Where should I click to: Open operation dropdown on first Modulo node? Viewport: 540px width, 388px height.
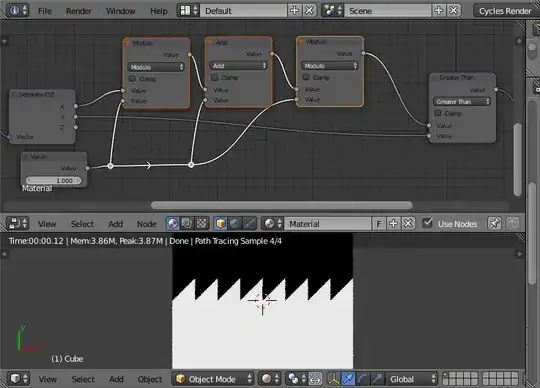point(156,67)
